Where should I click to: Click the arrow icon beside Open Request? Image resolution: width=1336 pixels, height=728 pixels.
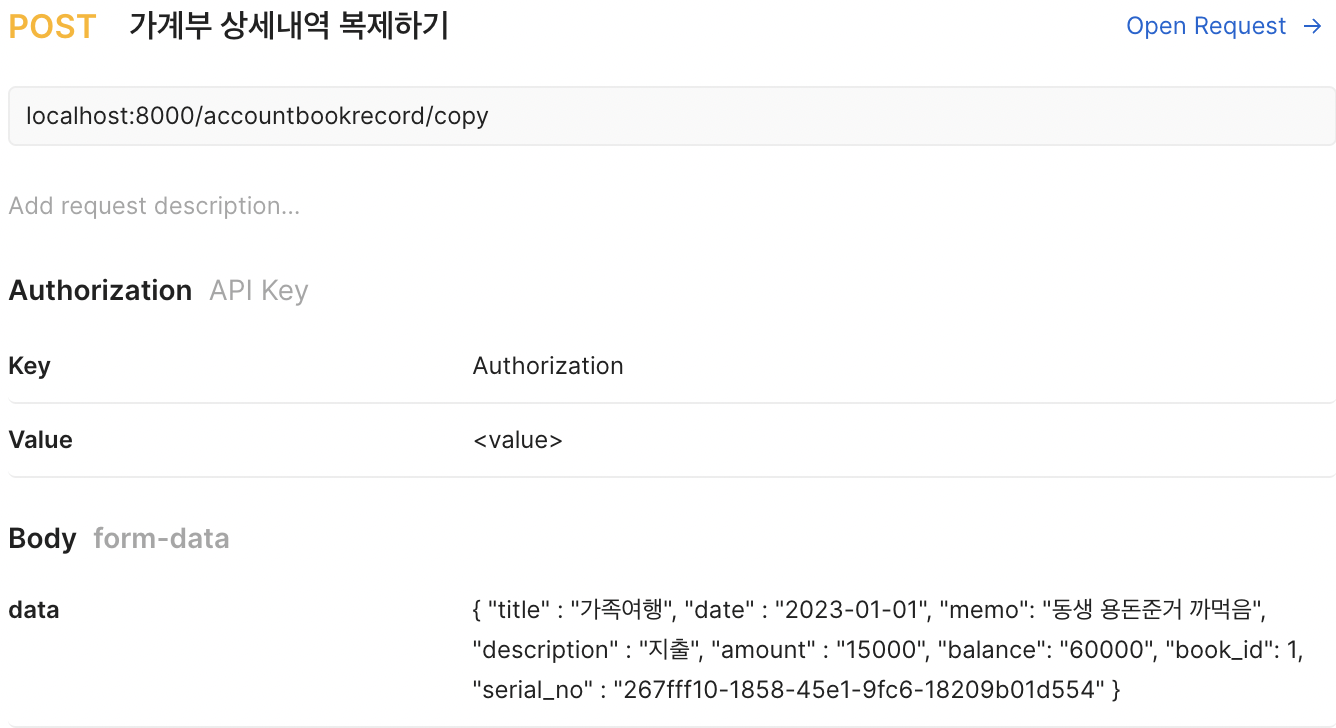(1312, 26)
